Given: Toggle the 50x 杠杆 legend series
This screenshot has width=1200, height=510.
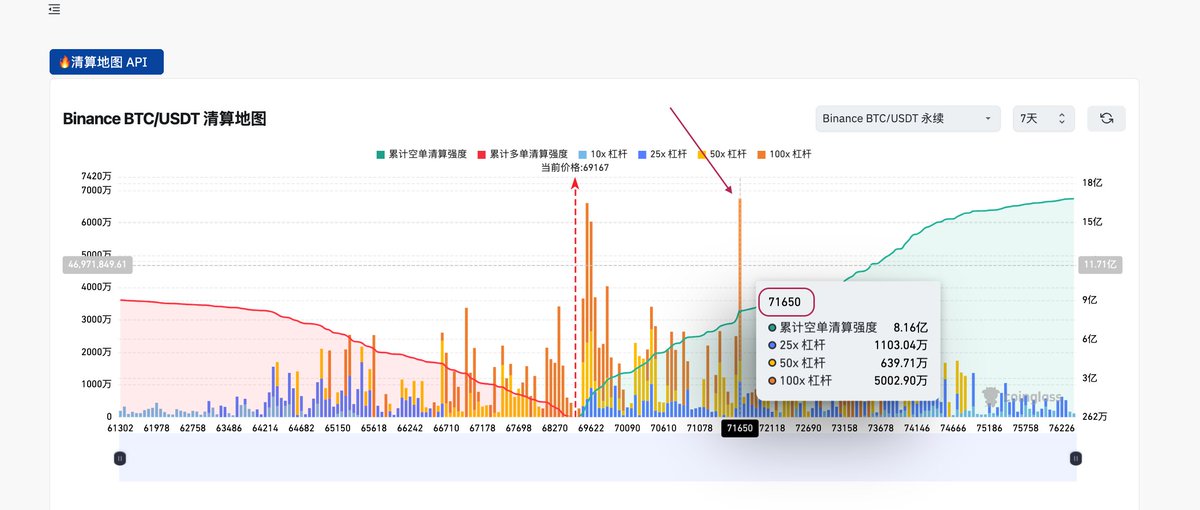Looking at the screenshot, I should click(723, 154).
